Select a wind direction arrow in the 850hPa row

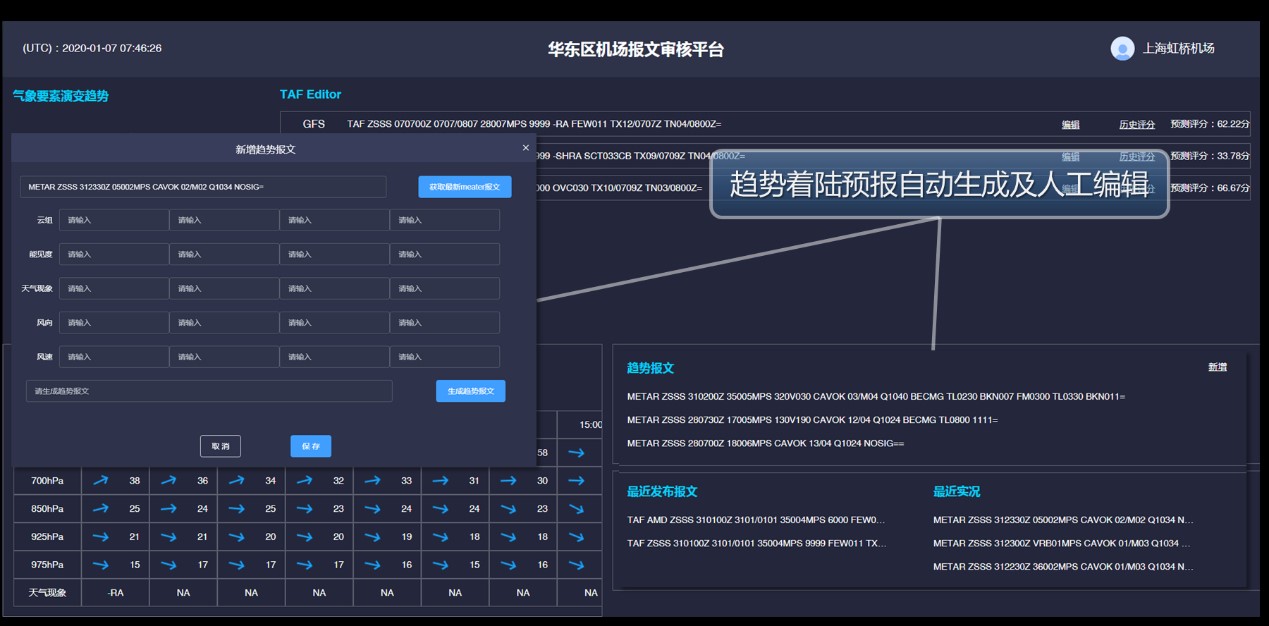coord(99,508)
